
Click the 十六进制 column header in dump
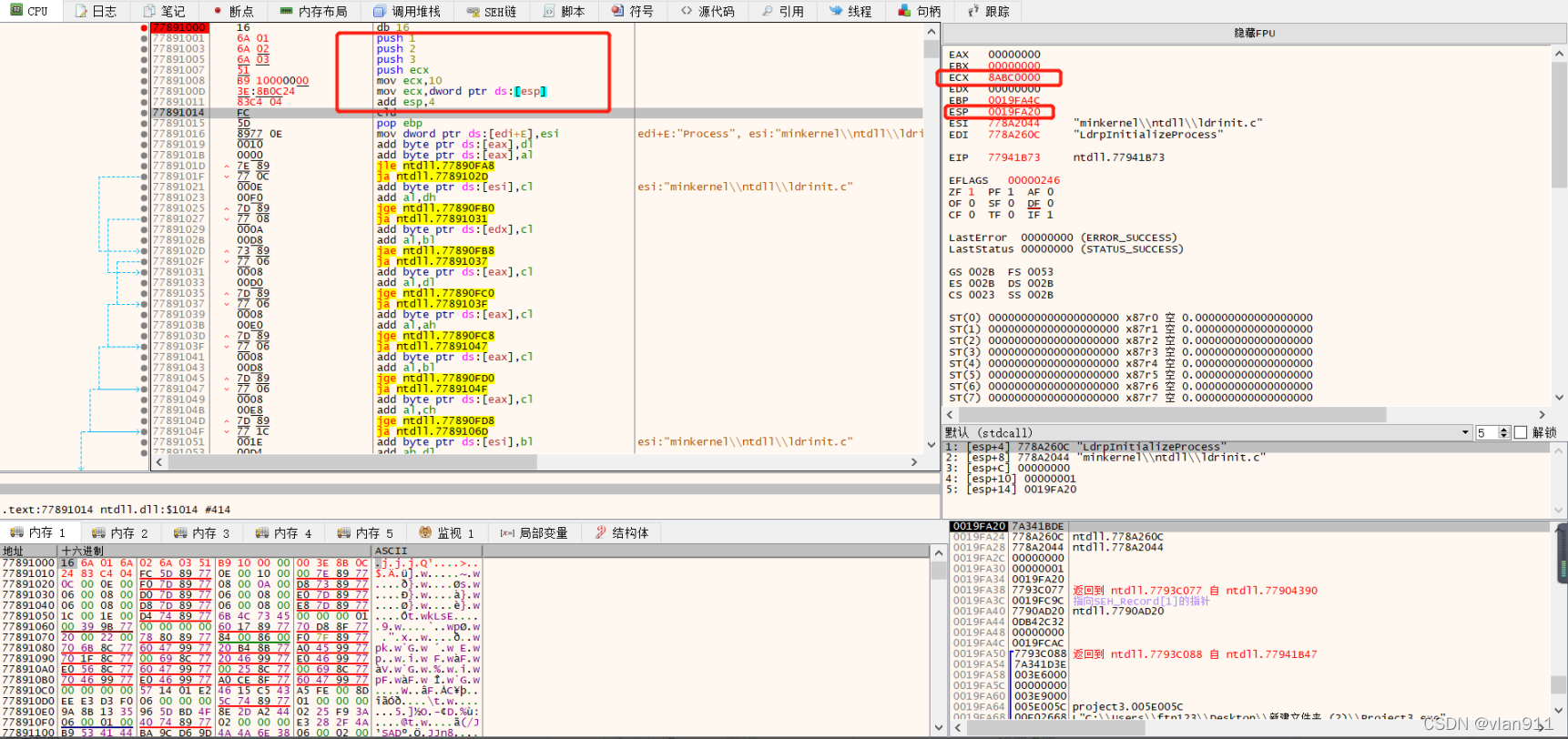pos(214,551)
